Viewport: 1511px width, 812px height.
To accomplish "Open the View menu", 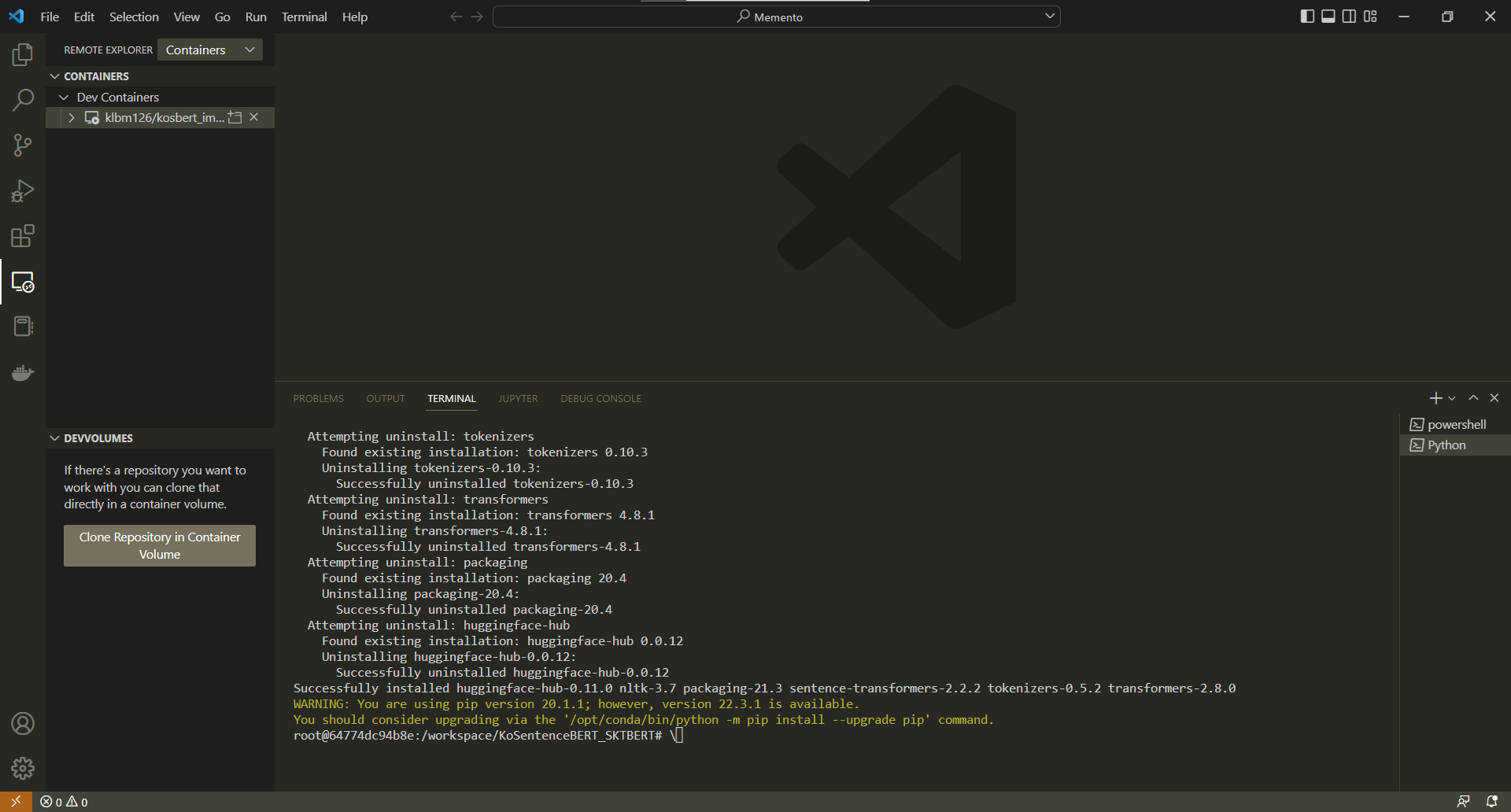I will (187, 17).
